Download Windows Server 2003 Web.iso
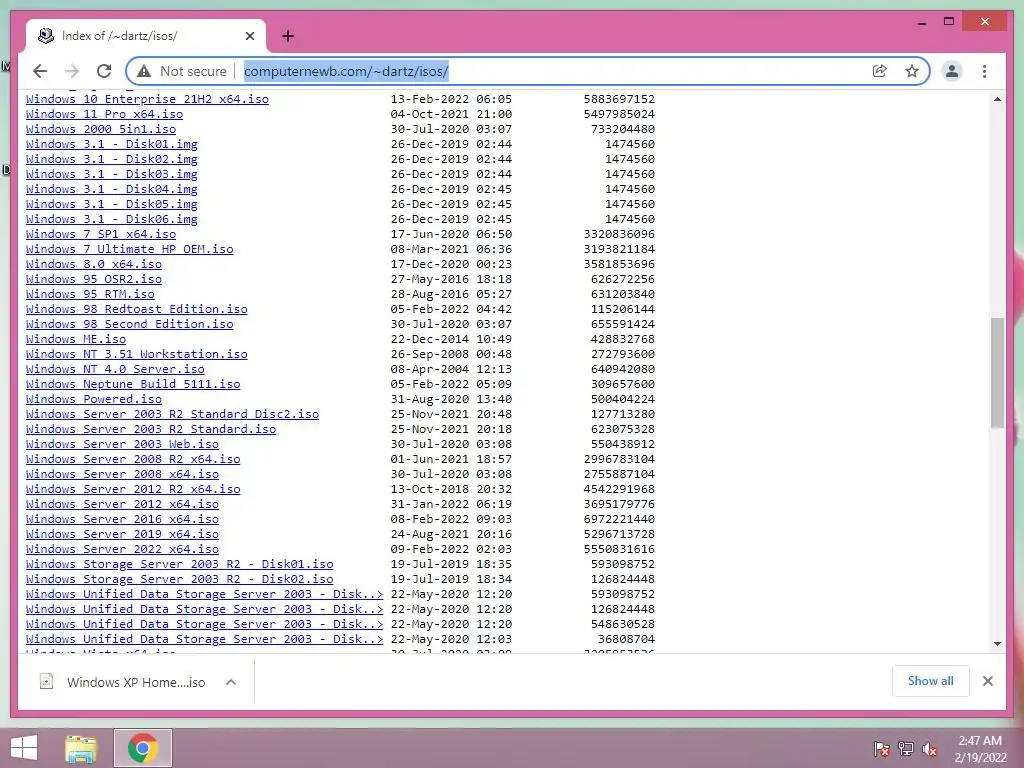 pyautogui.click(x=122, y=445)
